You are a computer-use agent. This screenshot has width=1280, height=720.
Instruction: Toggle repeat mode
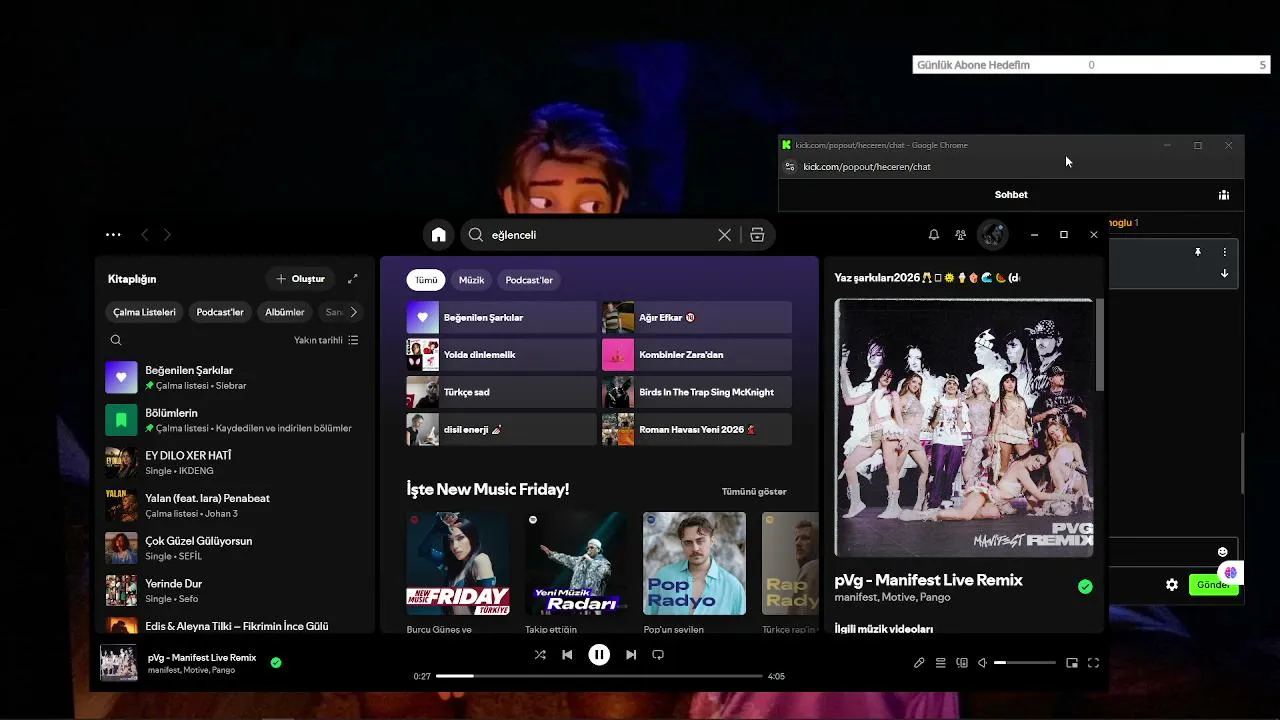(x=658, y=655)
